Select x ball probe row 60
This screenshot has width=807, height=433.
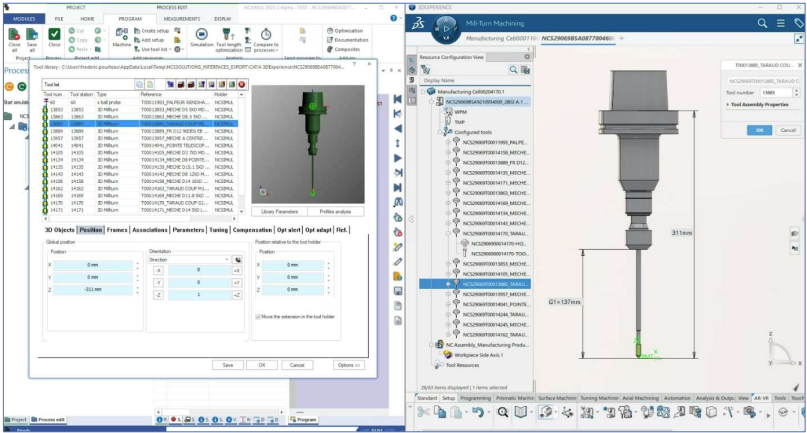coord(140,102)
